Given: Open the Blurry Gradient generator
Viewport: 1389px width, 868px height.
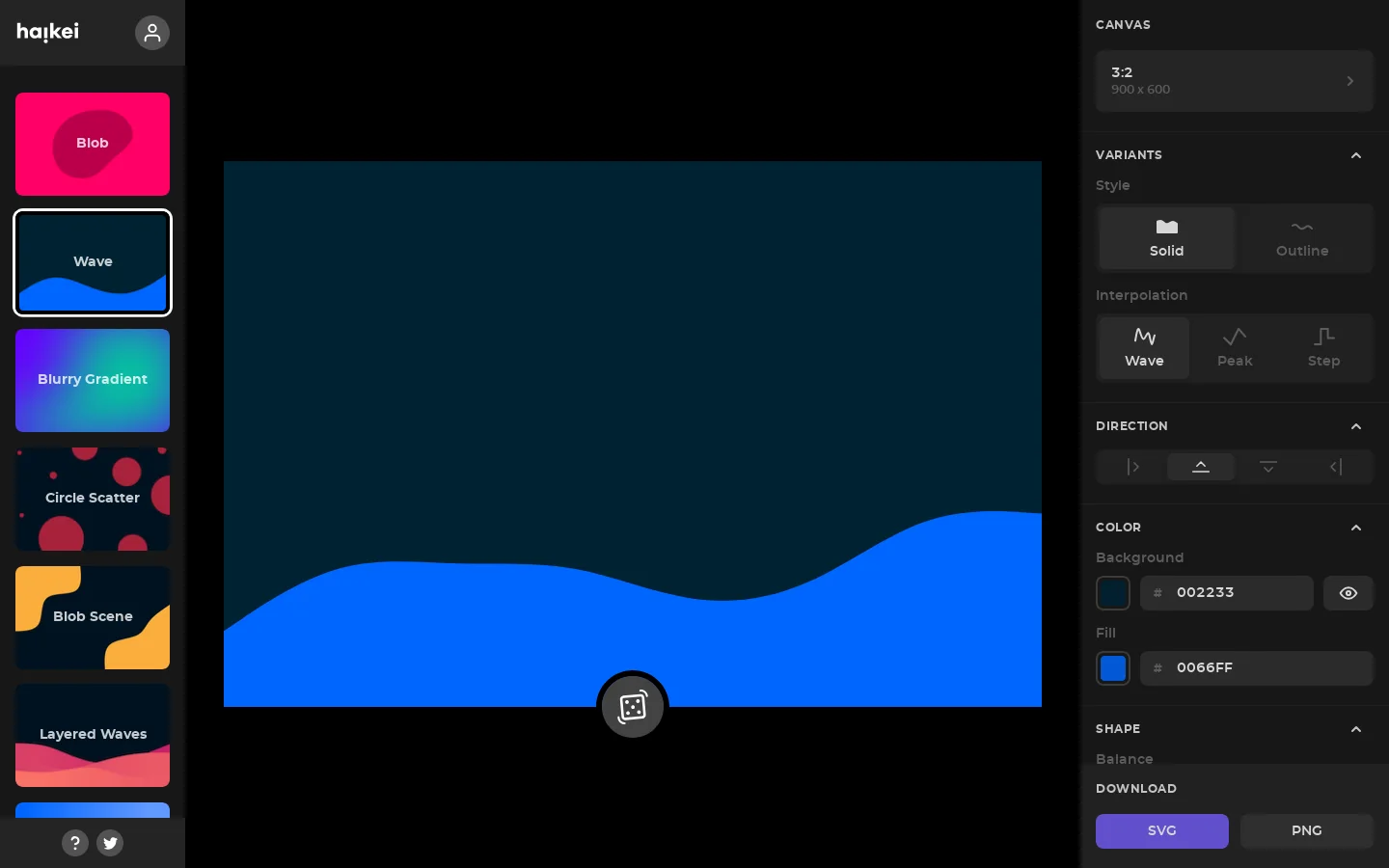Looking at the screenshot, I should [93, 380].
